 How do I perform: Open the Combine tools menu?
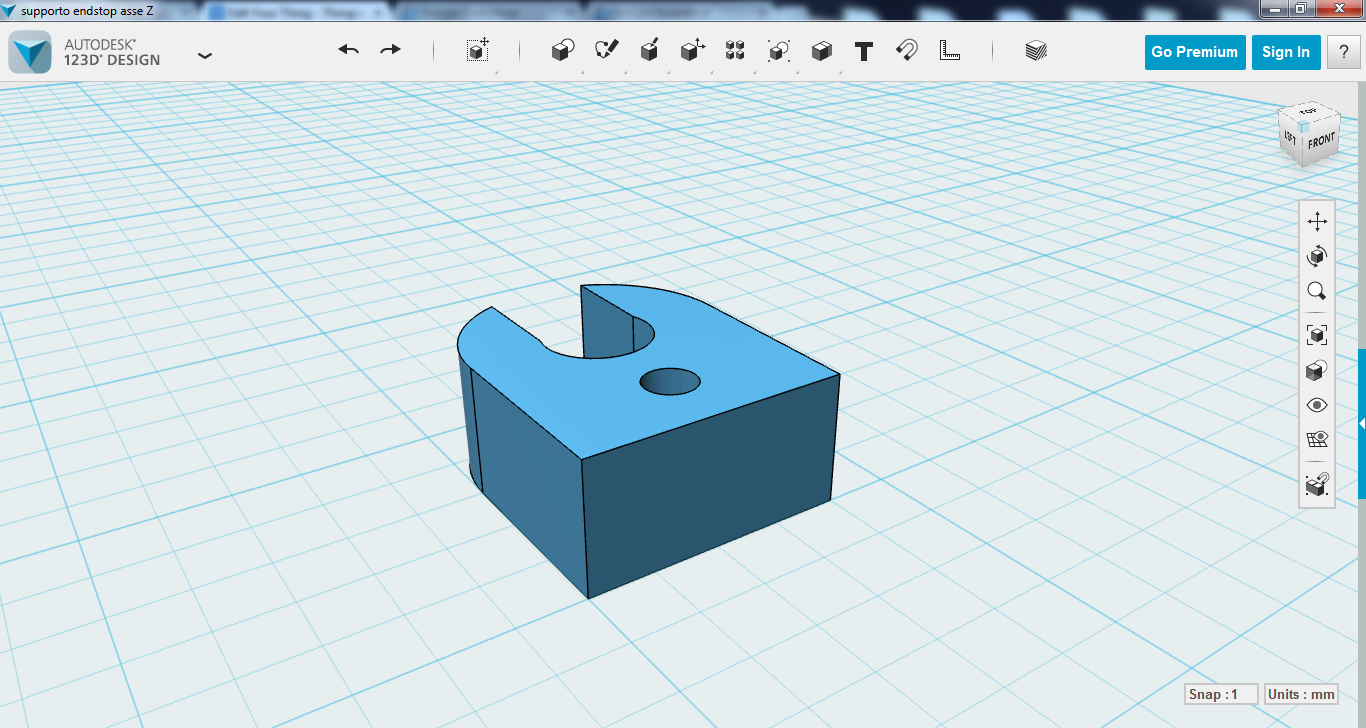click(821, 51)
